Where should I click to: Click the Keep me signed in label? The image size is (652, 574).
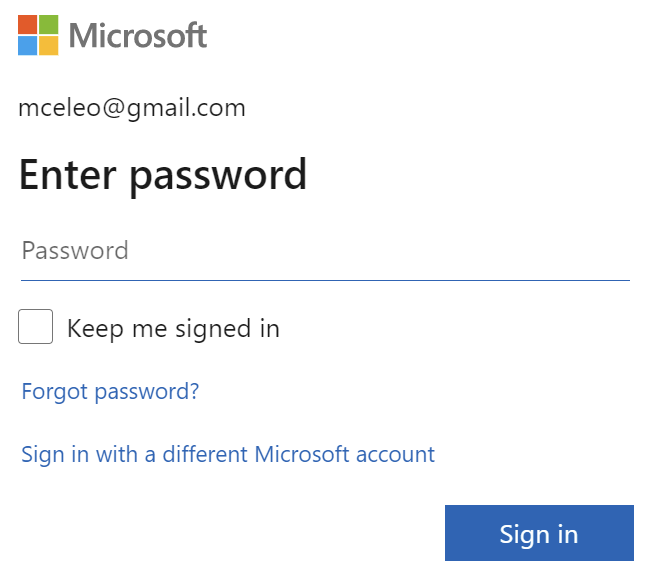point(173,329)
